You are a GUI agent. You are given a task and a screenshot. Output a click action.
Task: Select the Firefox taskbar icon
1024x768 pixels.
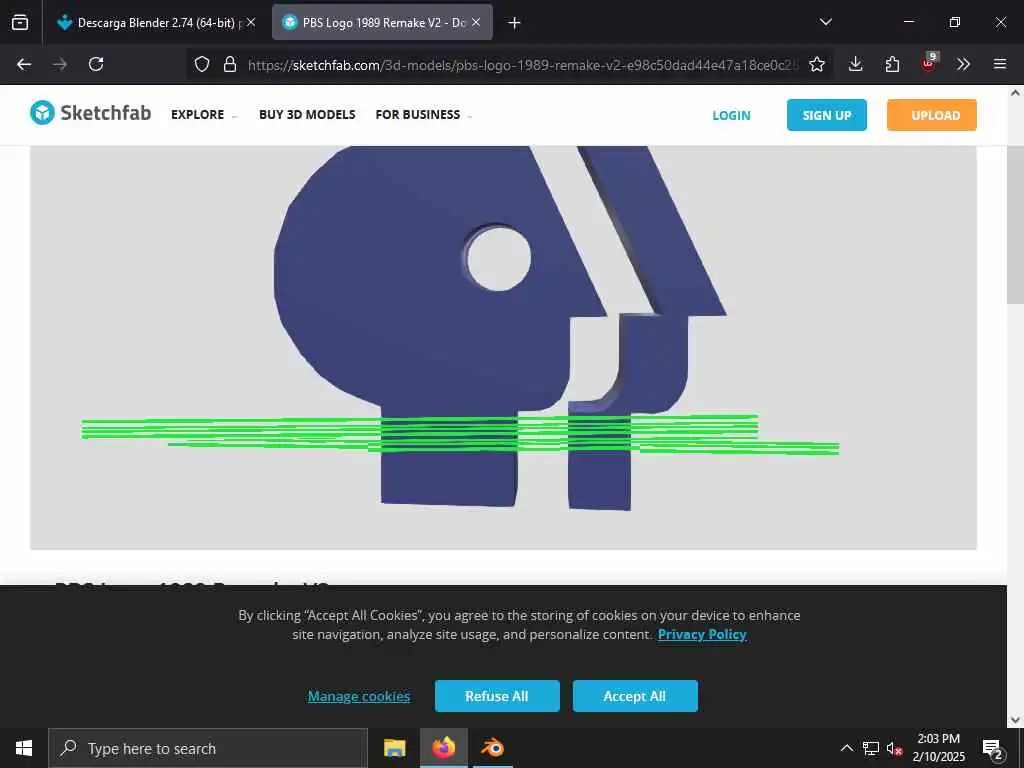[443, 748]
